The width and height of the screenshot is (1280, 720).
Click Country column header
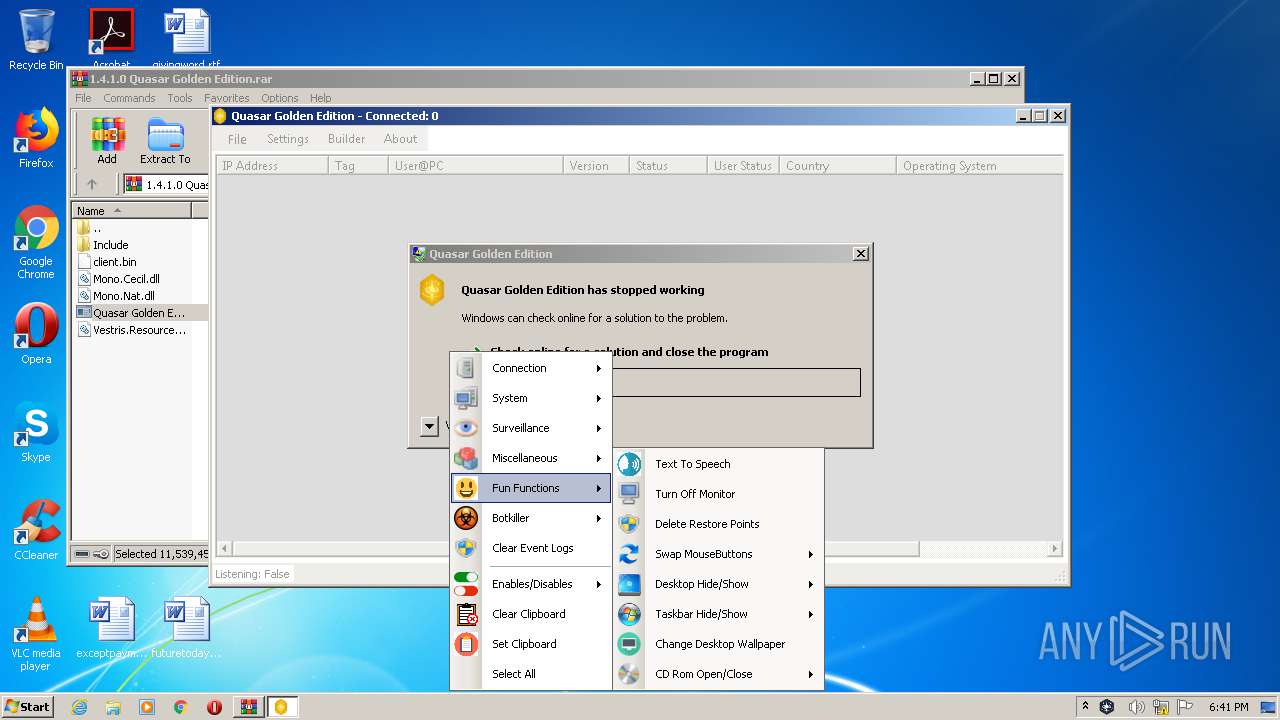point(837,166)
